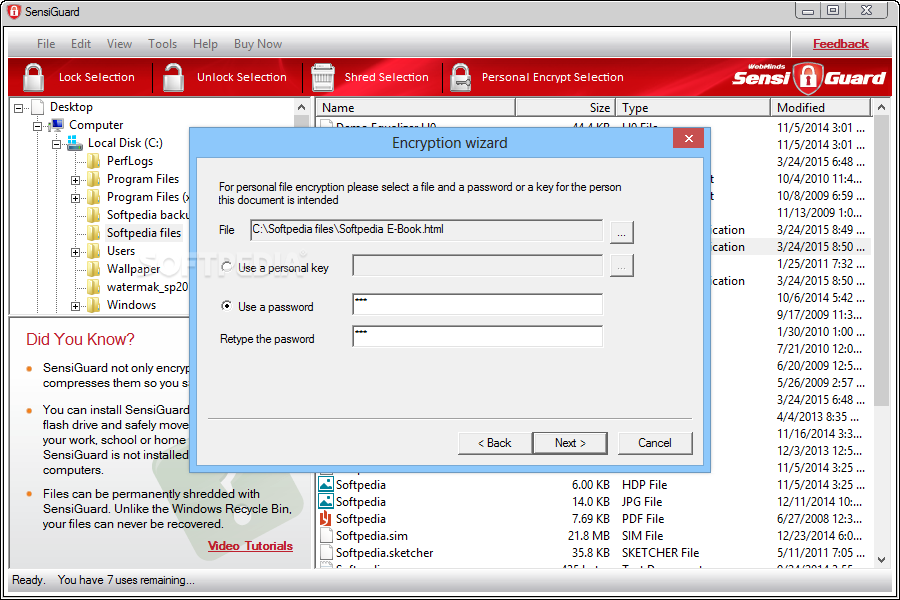
Task: Expand the Users folder node
Action: 75,252
